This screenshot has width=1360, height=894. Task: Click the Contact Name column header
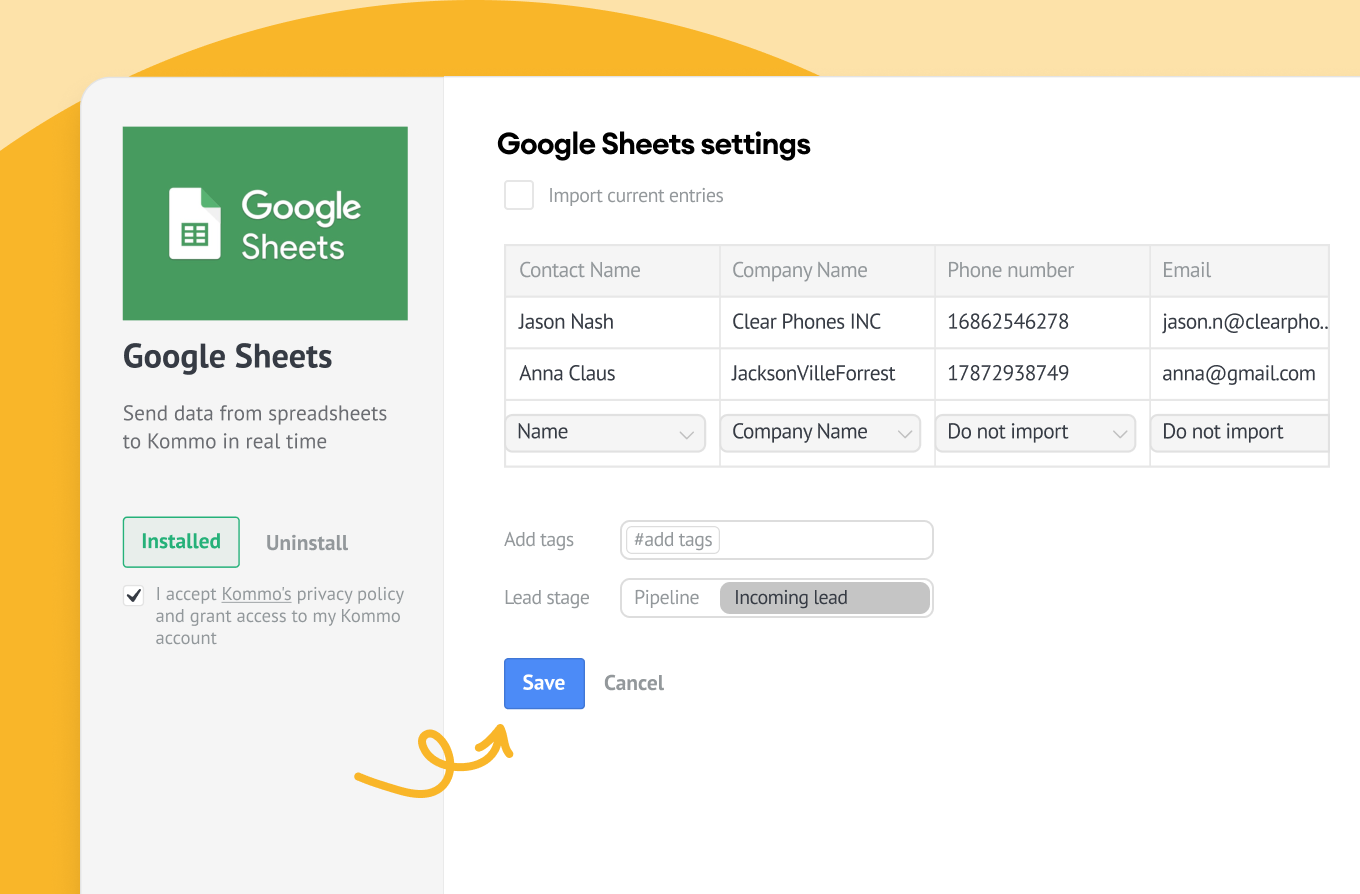point(580,270)
